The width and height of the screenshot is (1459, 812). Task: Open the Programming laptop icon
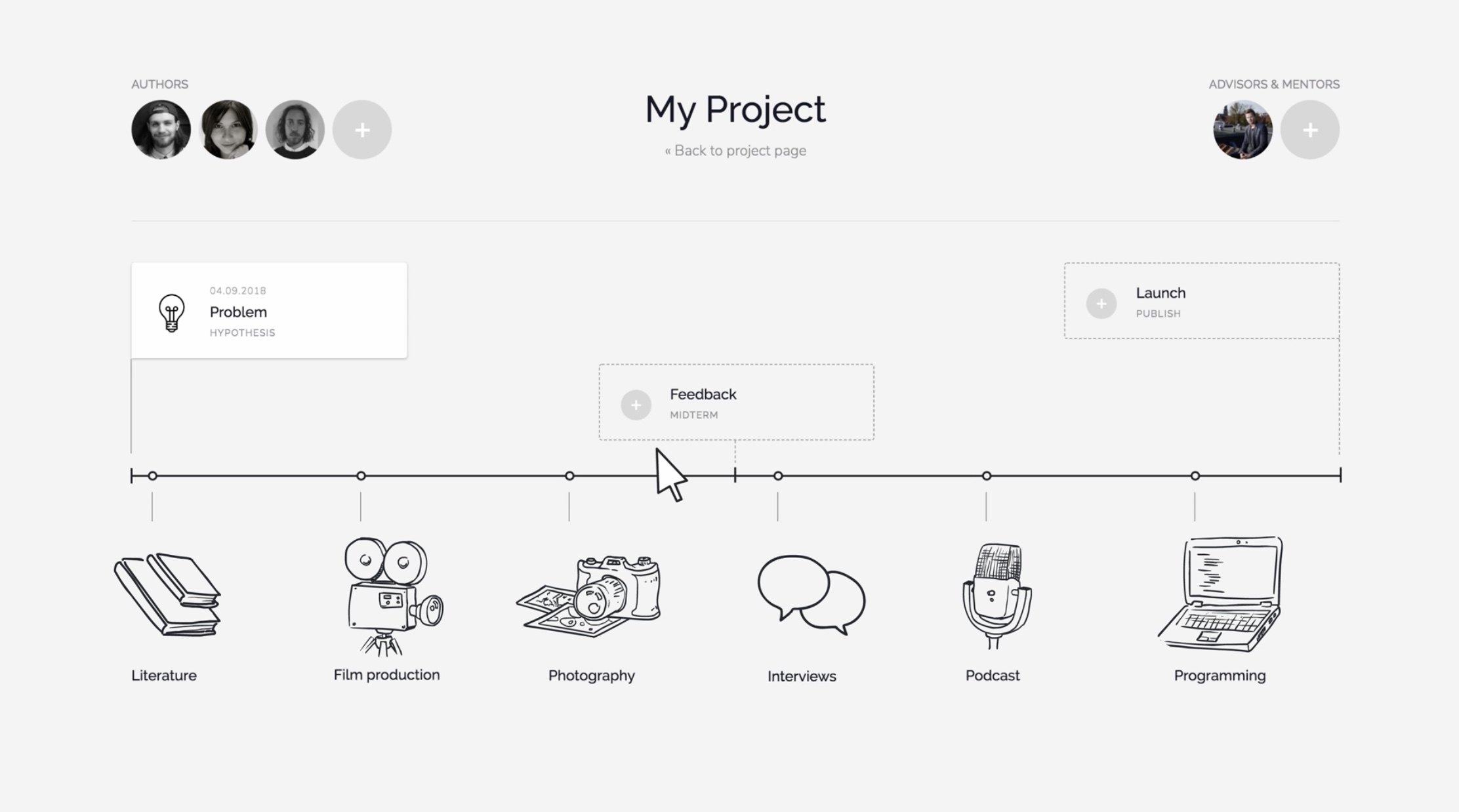[1220, 594]
